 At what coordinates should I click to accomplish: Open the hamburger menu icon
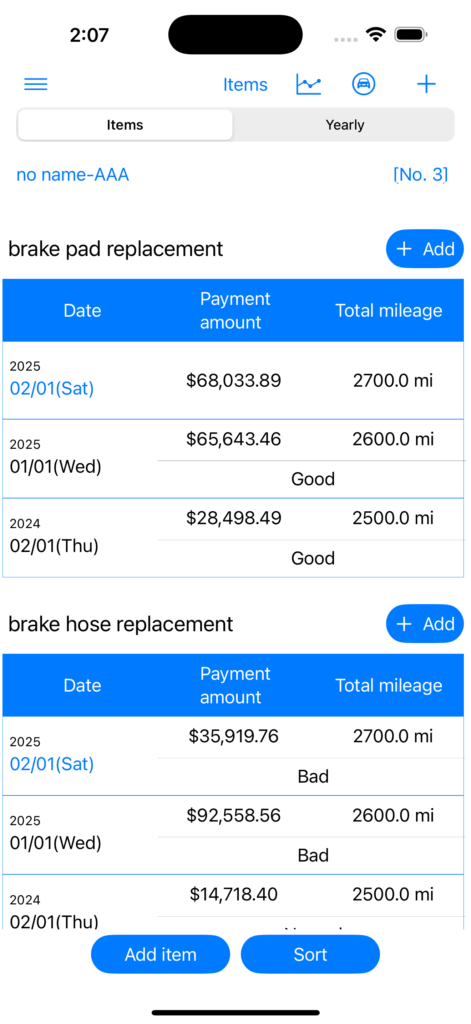click(35, 84)
